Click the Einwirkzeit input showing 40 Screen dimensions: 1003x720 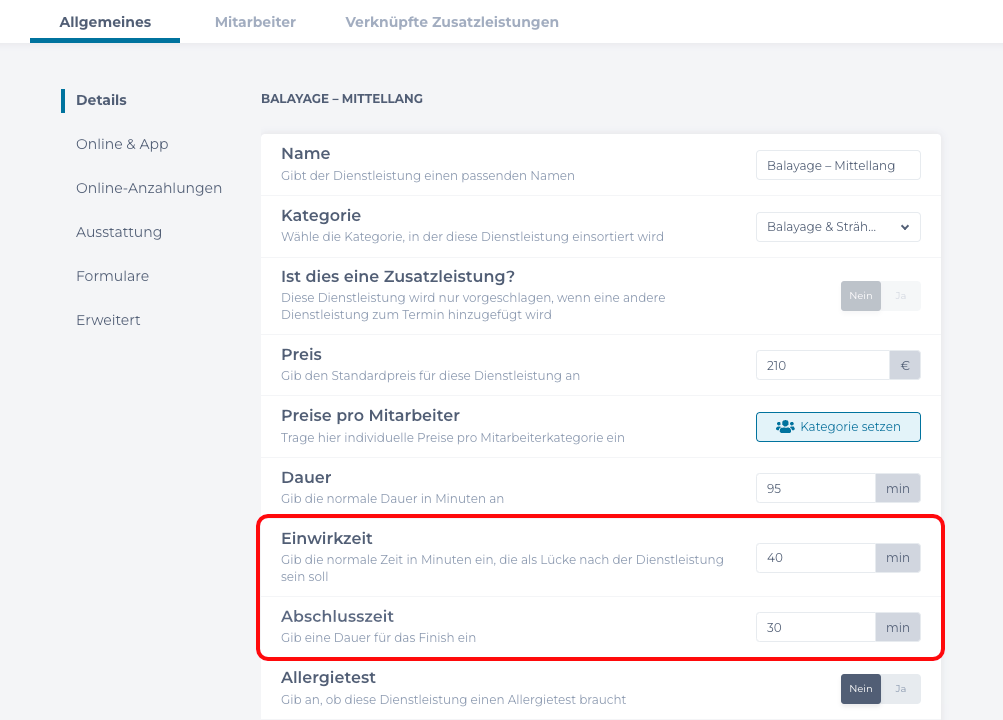815,557
